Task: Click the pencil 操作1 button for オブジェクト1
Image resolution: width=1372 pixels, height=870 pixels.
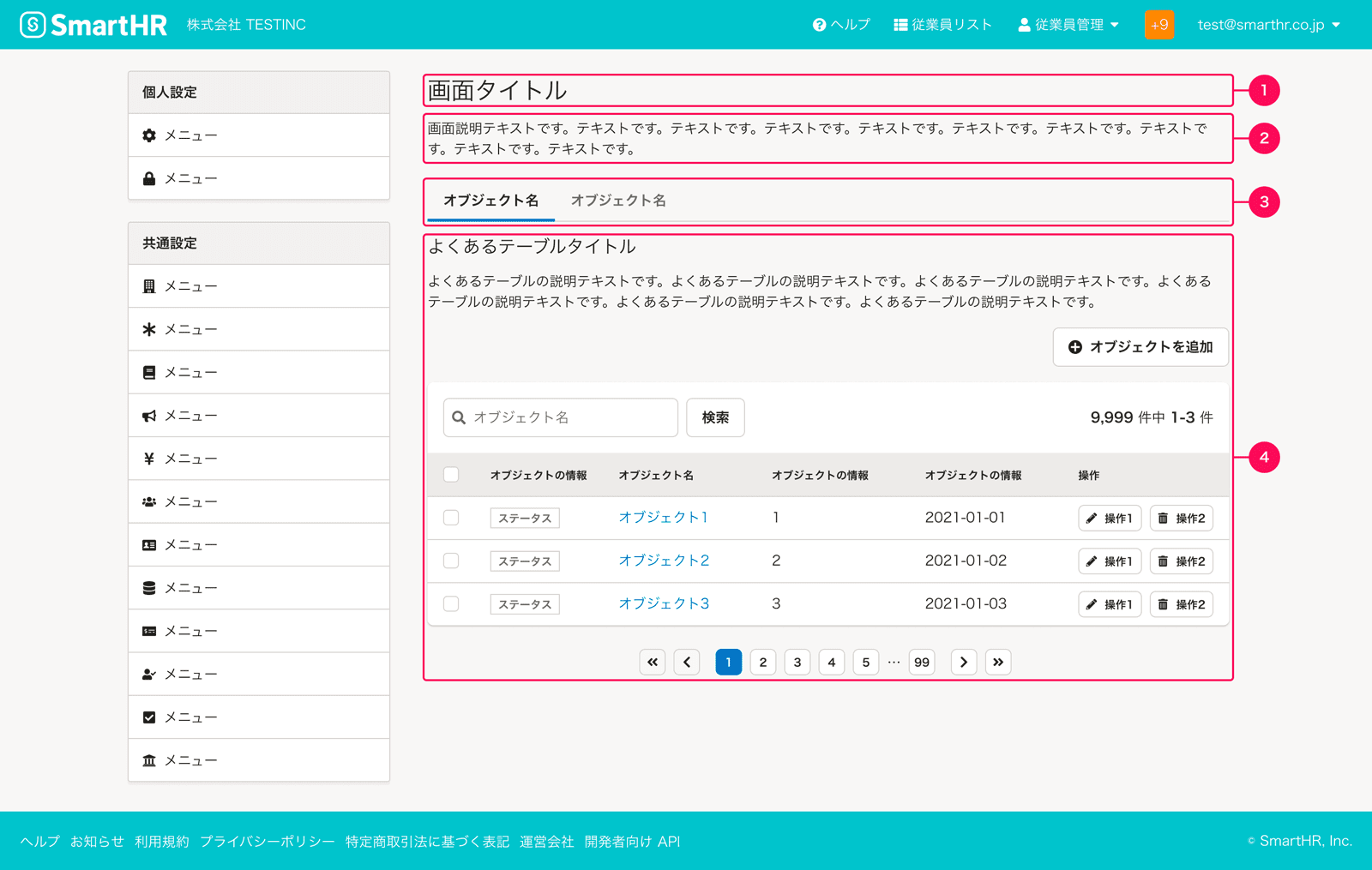Action: pos(1109,519)
